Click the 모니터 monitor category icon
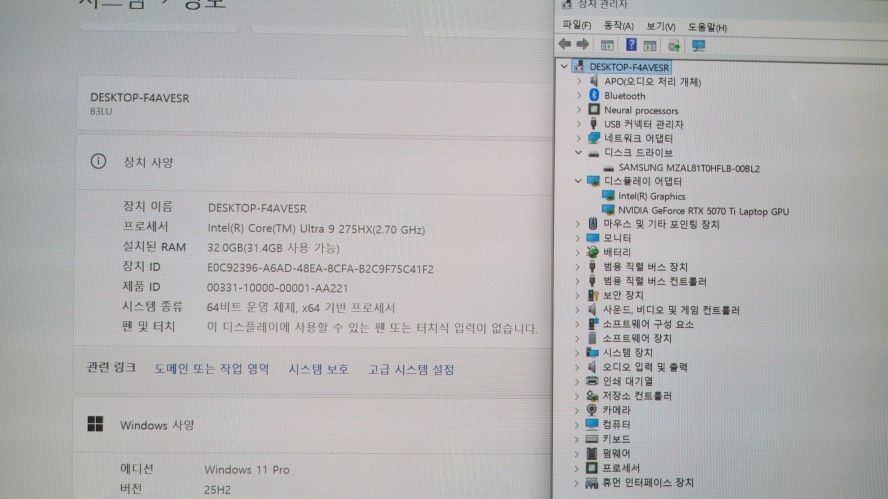 pos(592,237)
